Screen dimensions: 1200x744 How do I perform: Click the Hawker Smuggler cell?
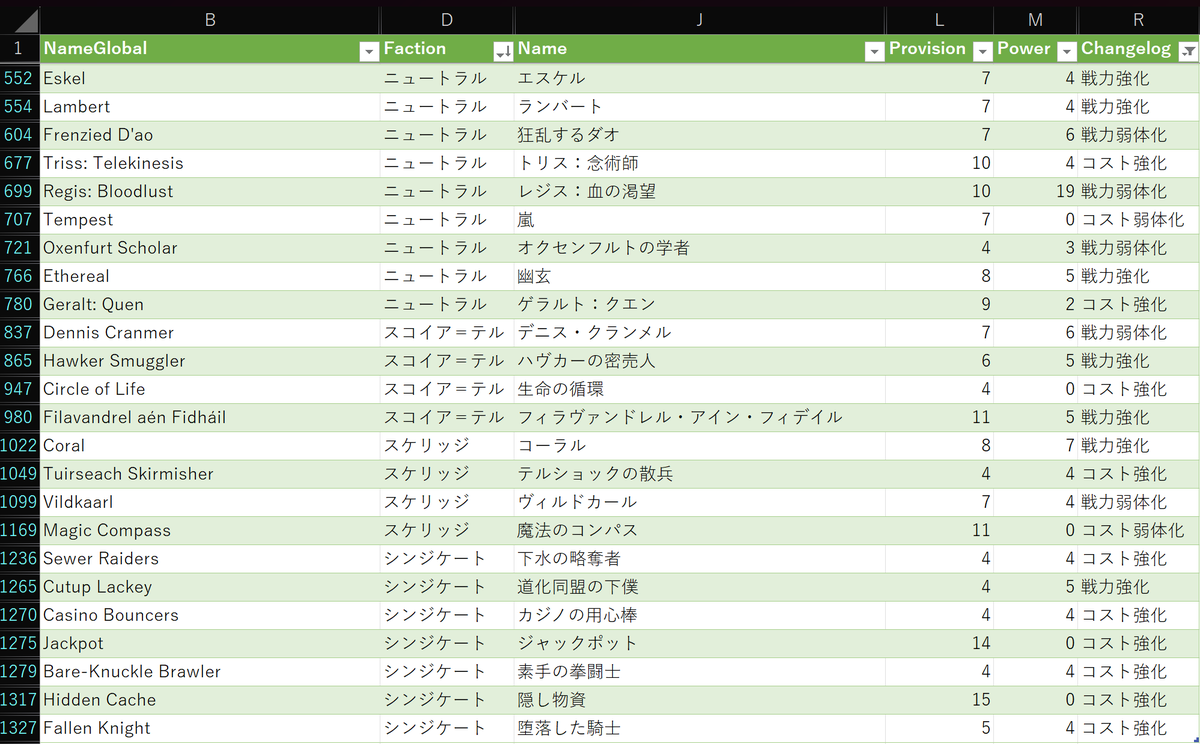coord(210,360)
